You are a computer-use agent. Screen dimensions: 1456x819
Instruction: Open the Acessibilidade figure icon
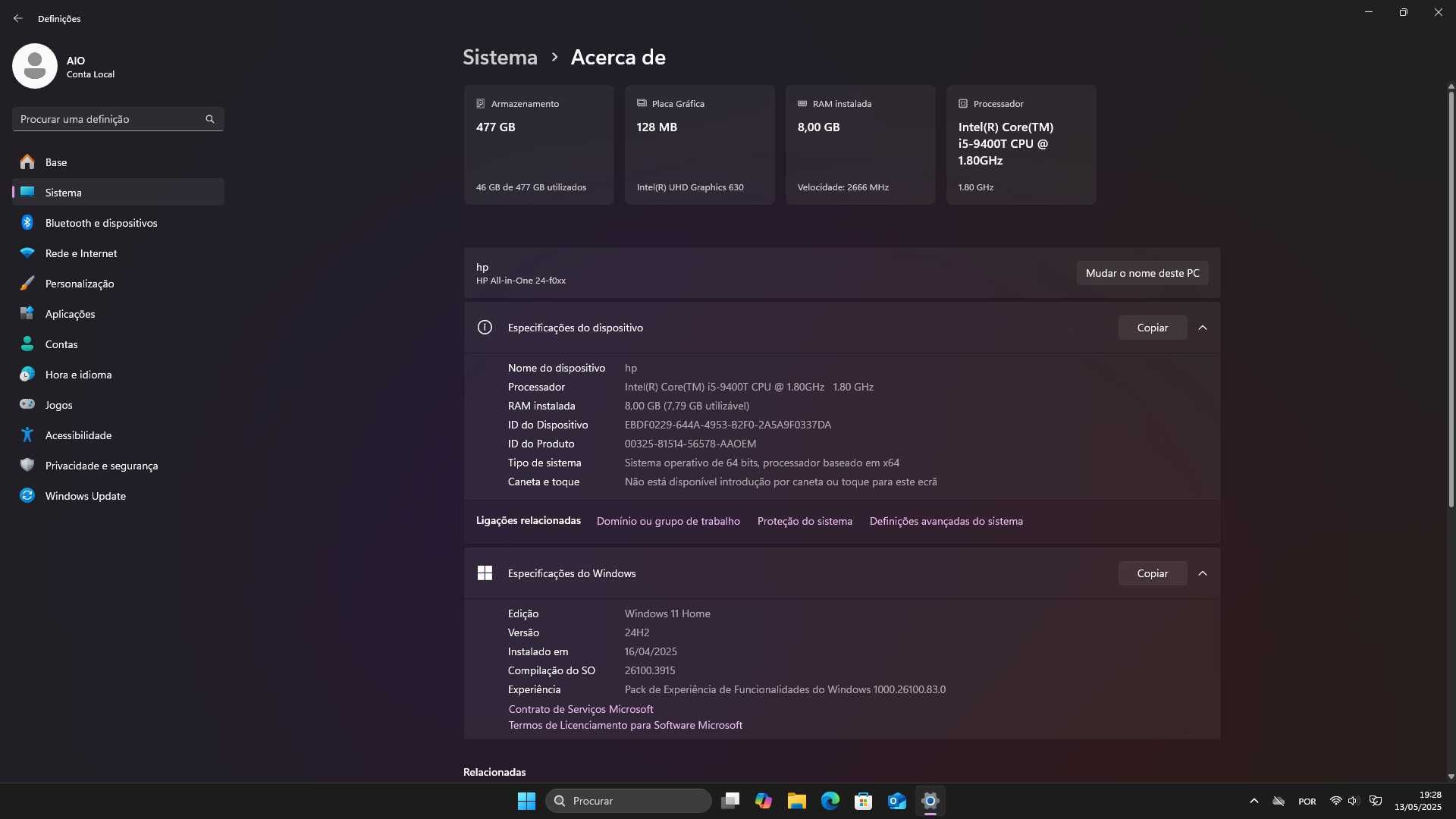click(27, 435)
